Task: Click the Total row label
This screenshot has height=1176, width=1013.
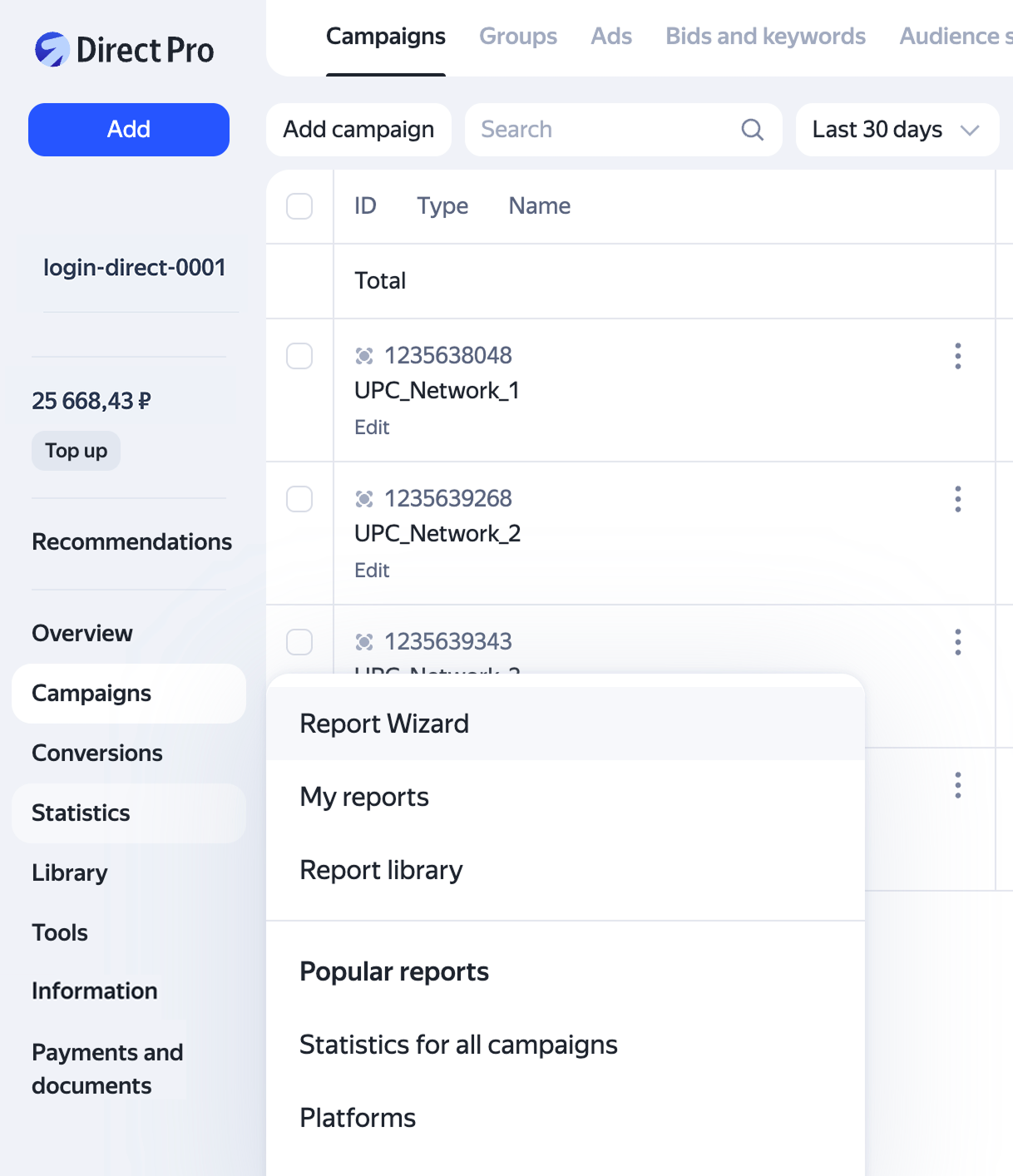Action: 380,281
